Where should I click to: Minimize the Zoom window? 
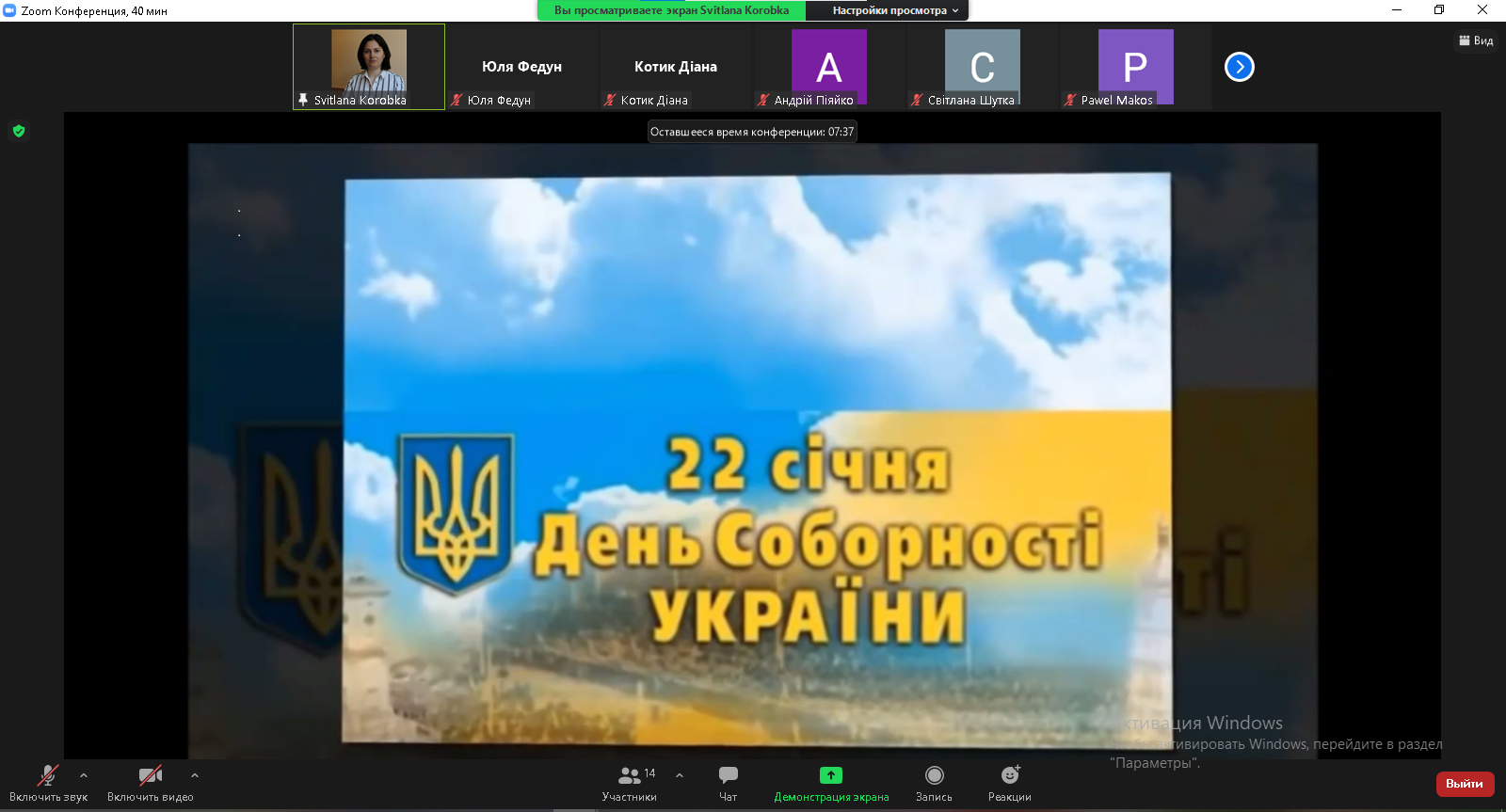[x=1397, y=10]
